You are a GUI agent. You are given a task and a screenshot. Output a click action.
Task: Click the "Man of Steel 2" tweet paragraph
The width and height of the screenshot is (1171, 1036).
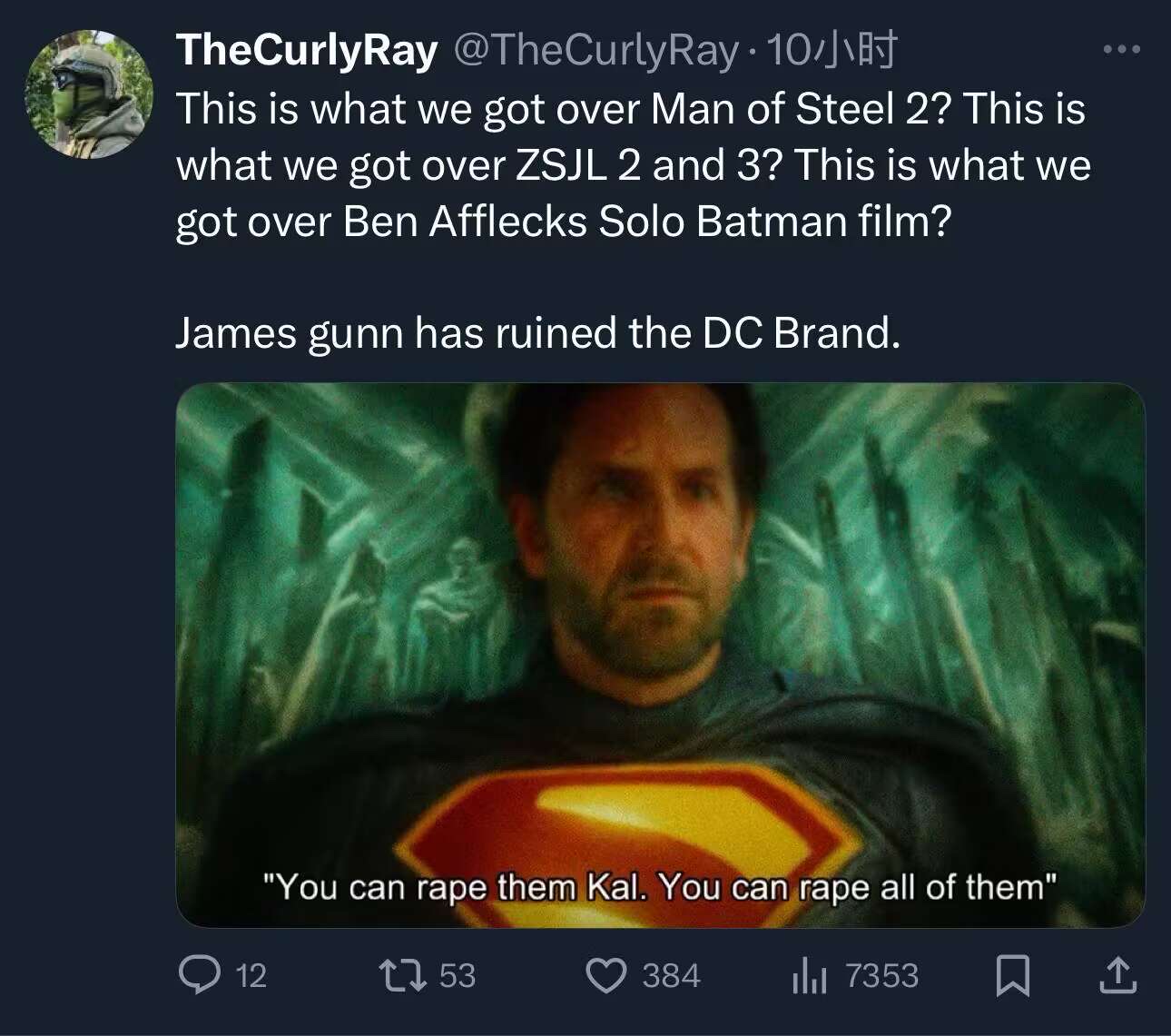coord(633,164)
